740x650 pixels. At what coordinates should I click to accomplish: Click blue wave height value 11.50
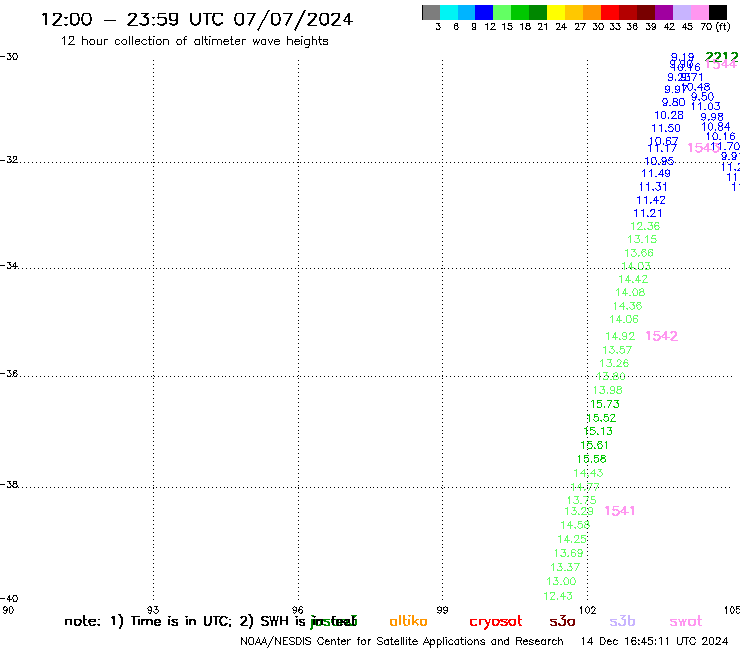tap(666, 128)
